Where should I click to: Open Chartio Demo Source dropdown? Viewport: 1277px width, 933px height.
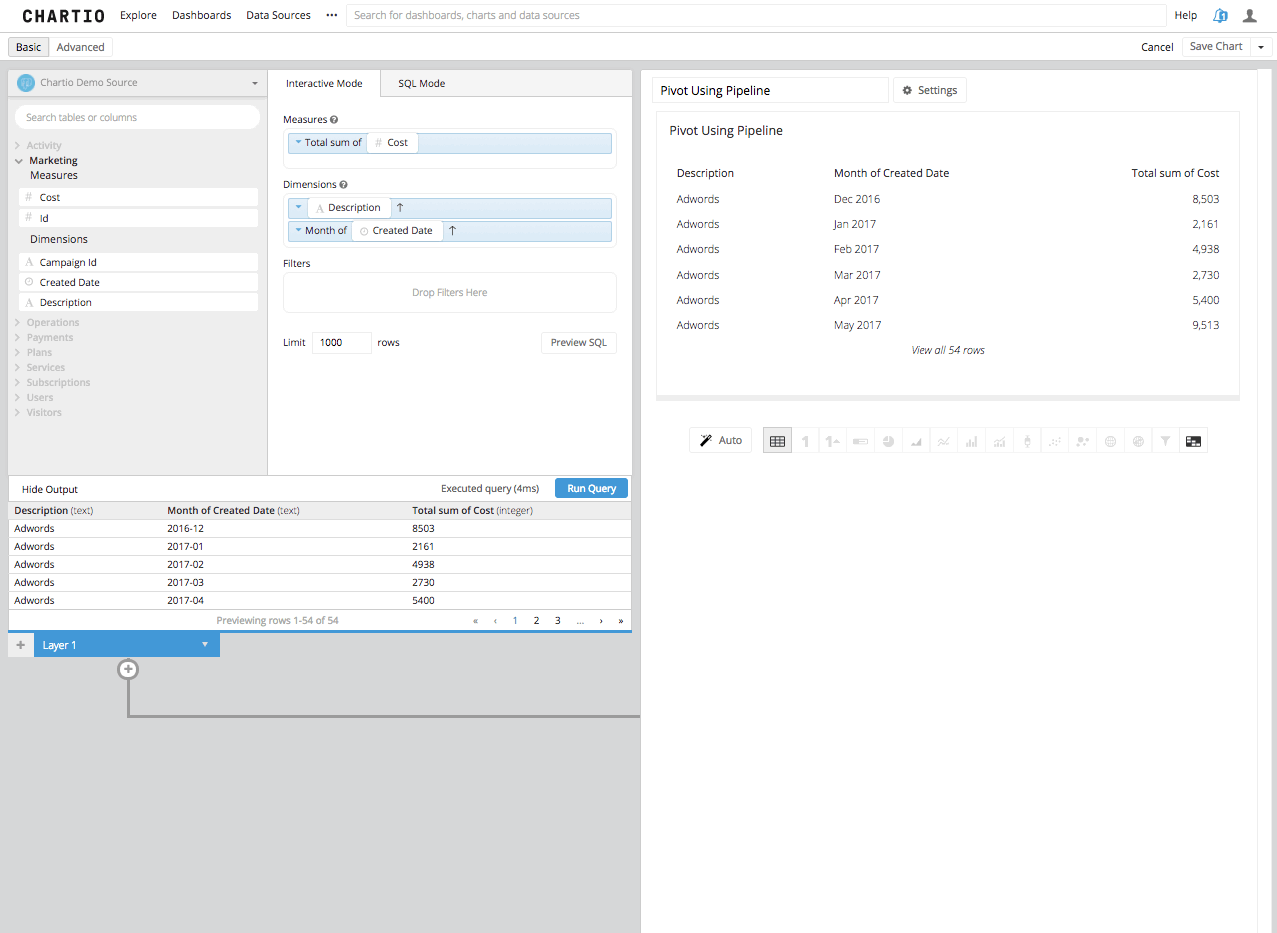[138, 83]
